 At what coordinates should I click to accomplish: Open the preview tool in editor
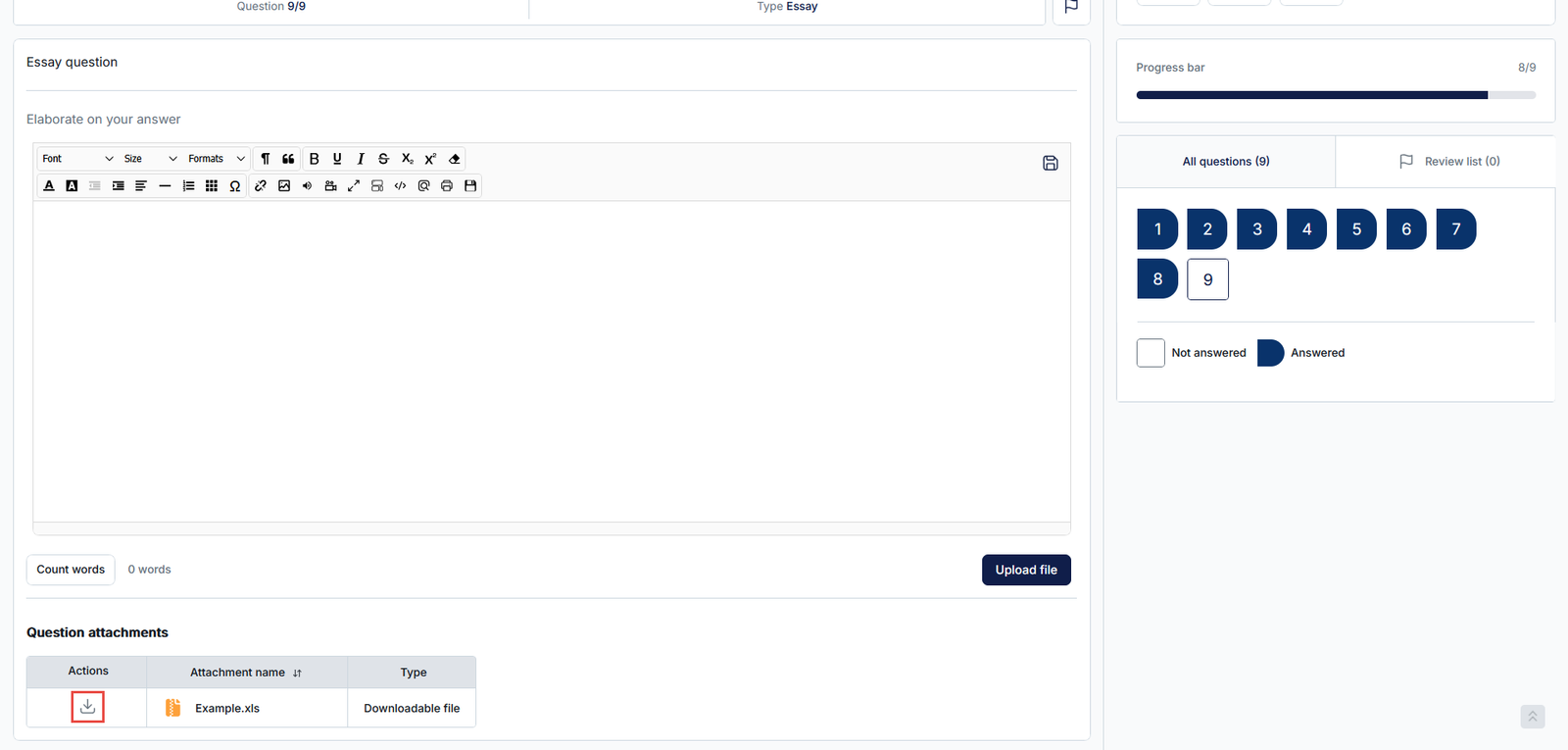click(x=423, y=185)
